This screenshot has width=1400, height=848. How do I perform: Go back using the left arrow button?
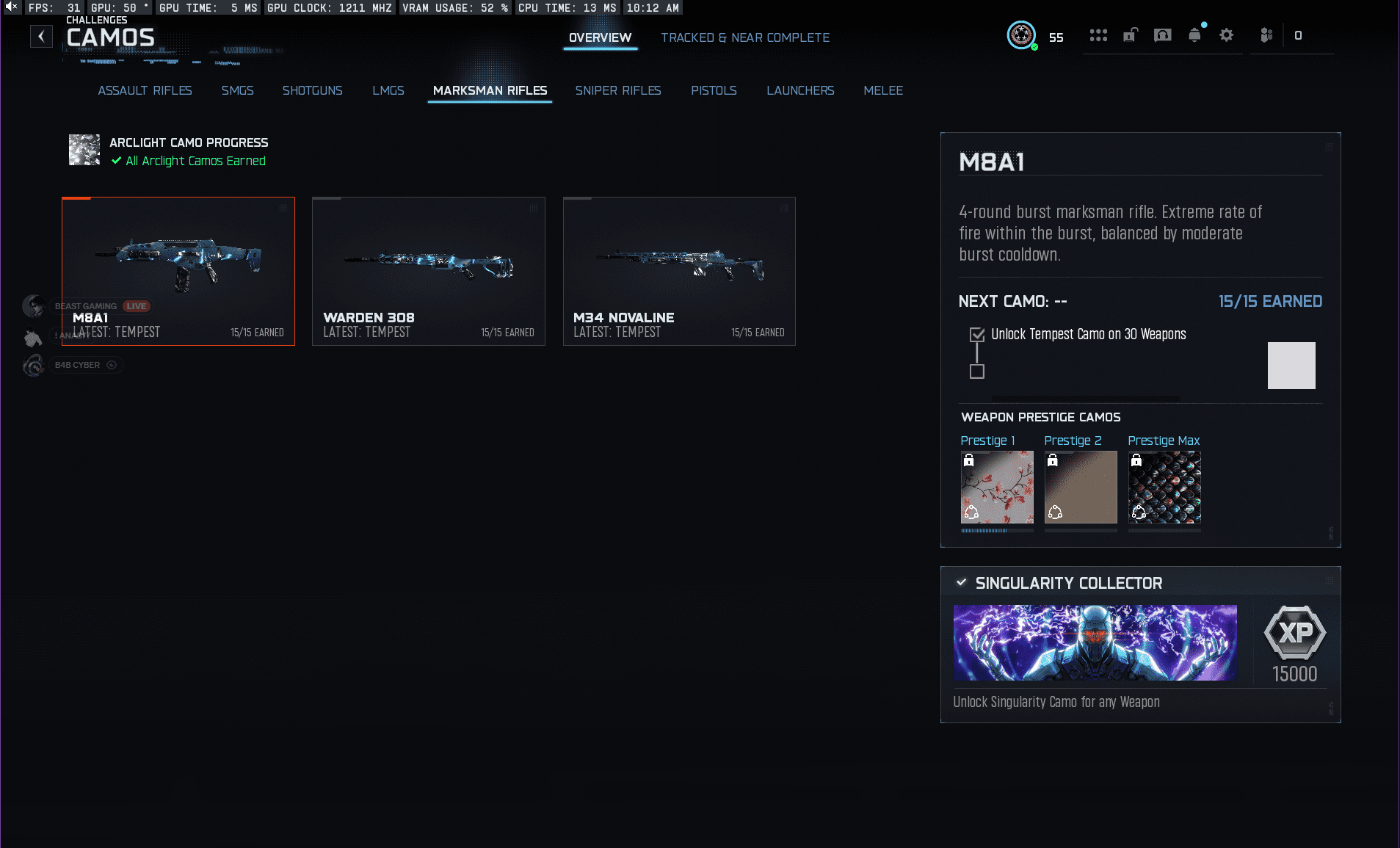[41, 36]
